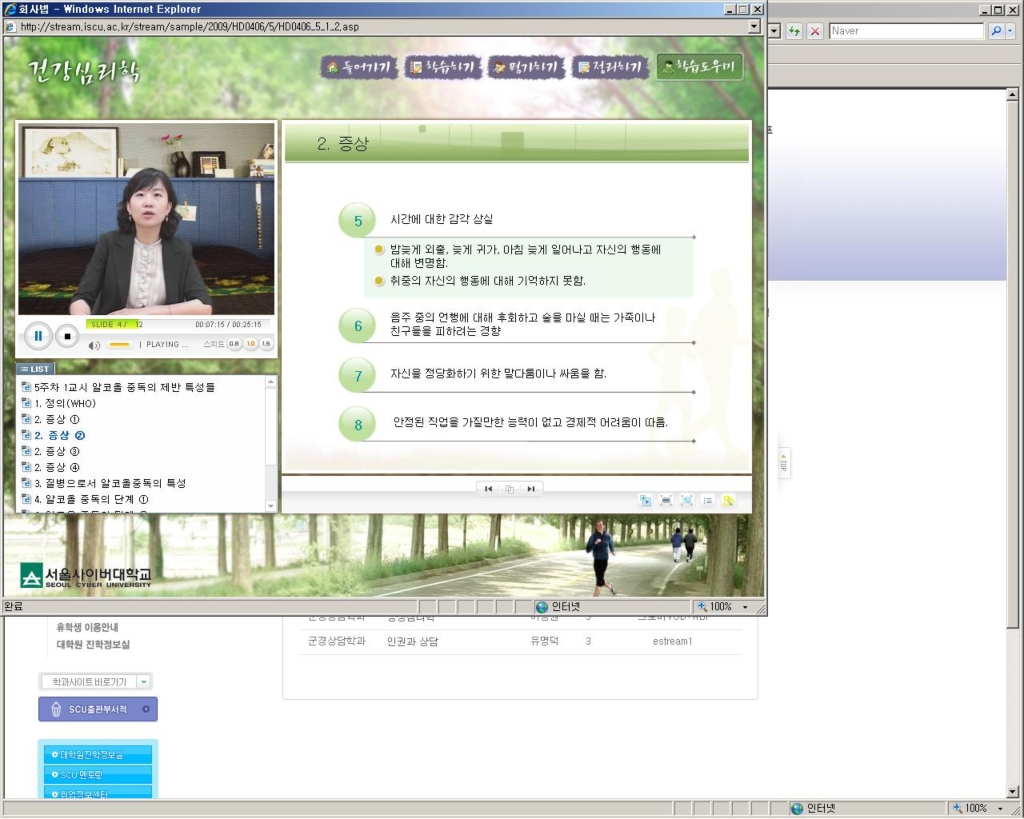The image size is (1024, 819).
Task: Open background browser address dropdown
Action: pos(775,31)
